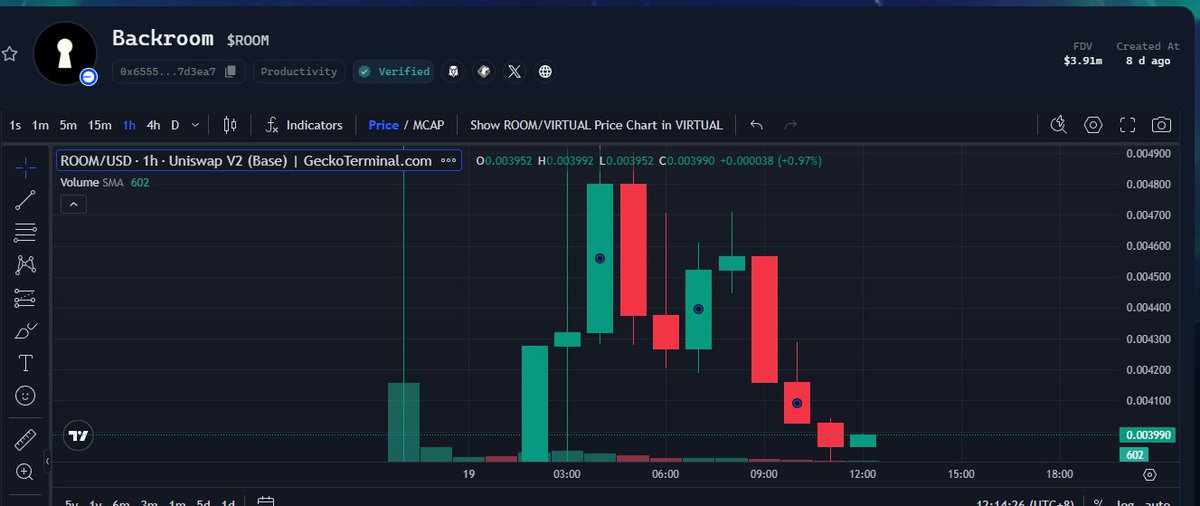Select the 1h timeframe

pyautogui.click(x=129, y=125)
